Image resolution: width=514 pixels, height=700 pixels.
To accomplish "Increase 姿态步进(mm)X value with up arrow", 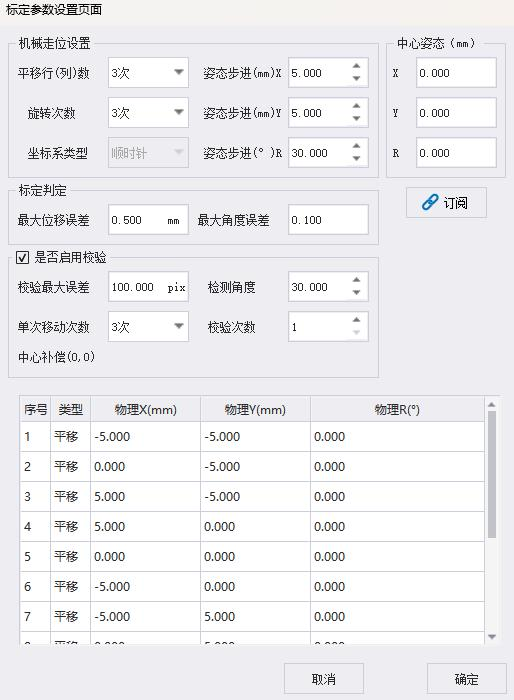I will 356,66.
